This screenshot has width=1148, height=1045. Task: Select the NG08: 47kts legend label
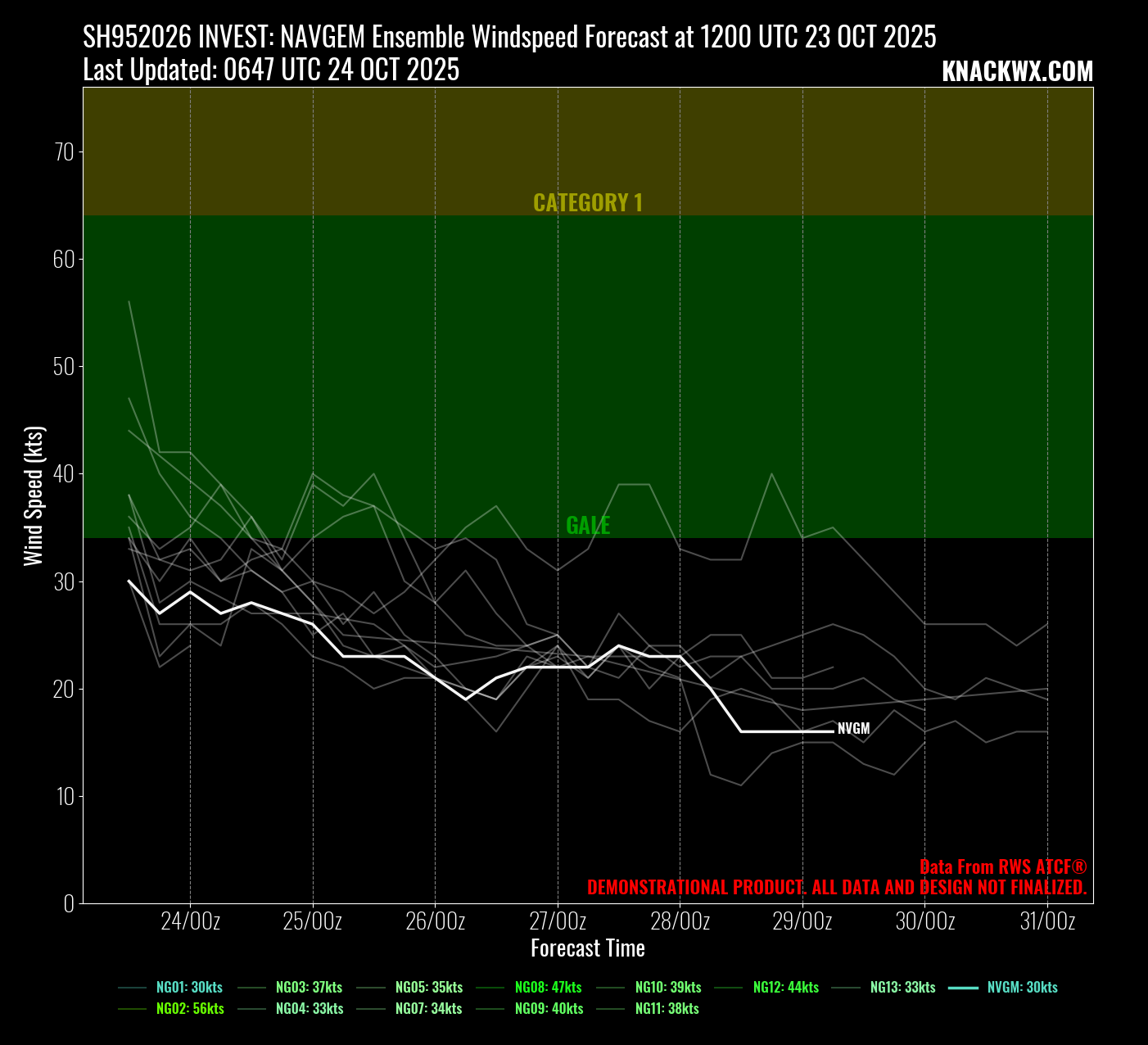click(x=548, y=988)
